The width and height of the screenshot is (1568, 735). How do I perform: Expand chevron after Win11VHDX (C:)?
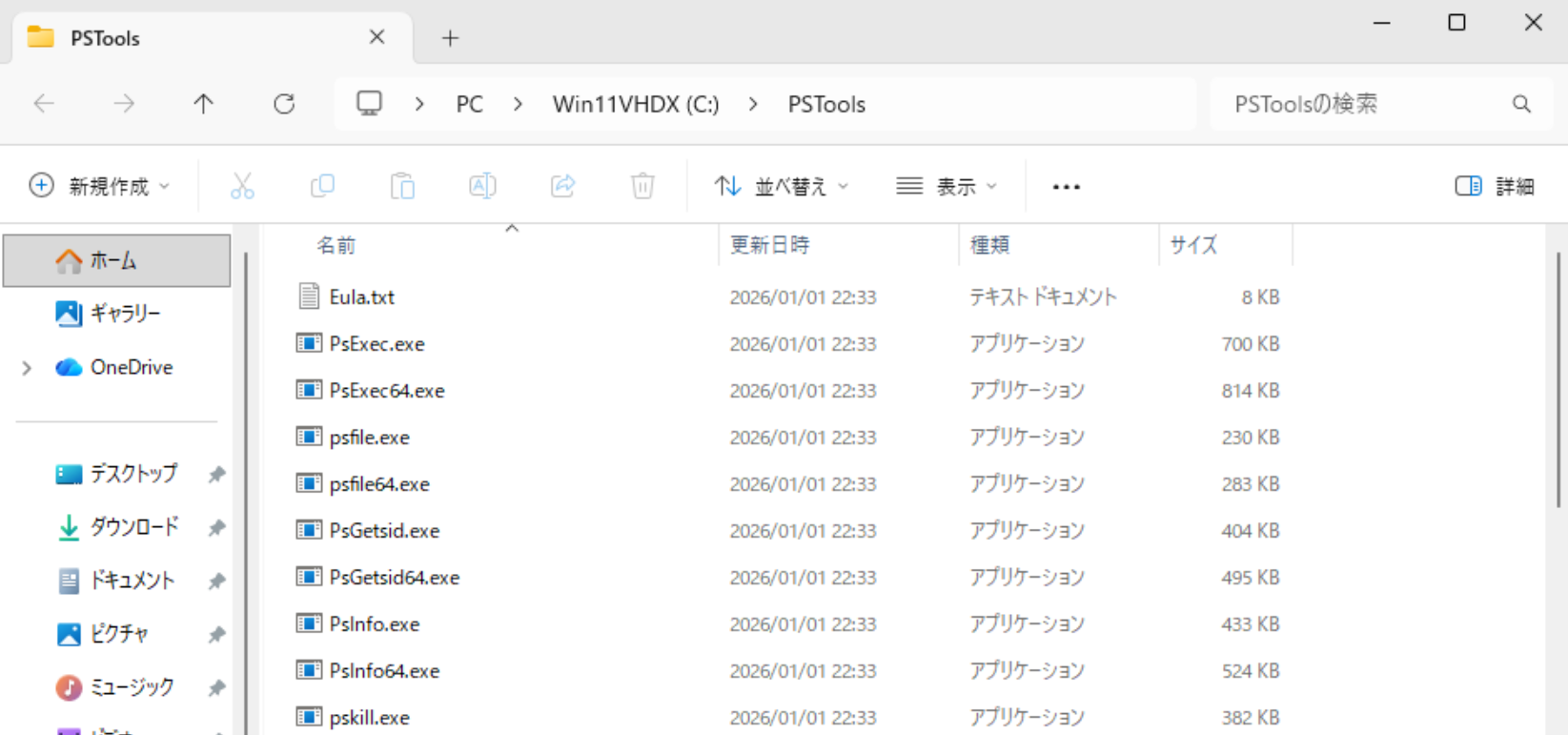[753, 104]
